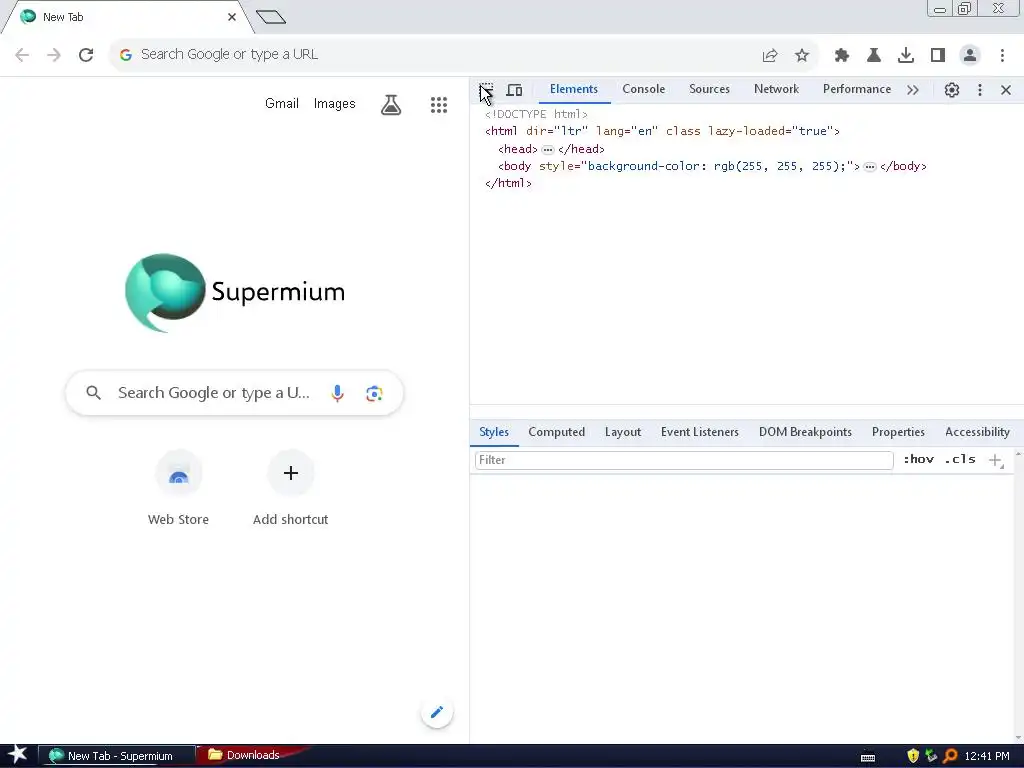
Task: Customize this page pencil button
Action: point(437,712)
